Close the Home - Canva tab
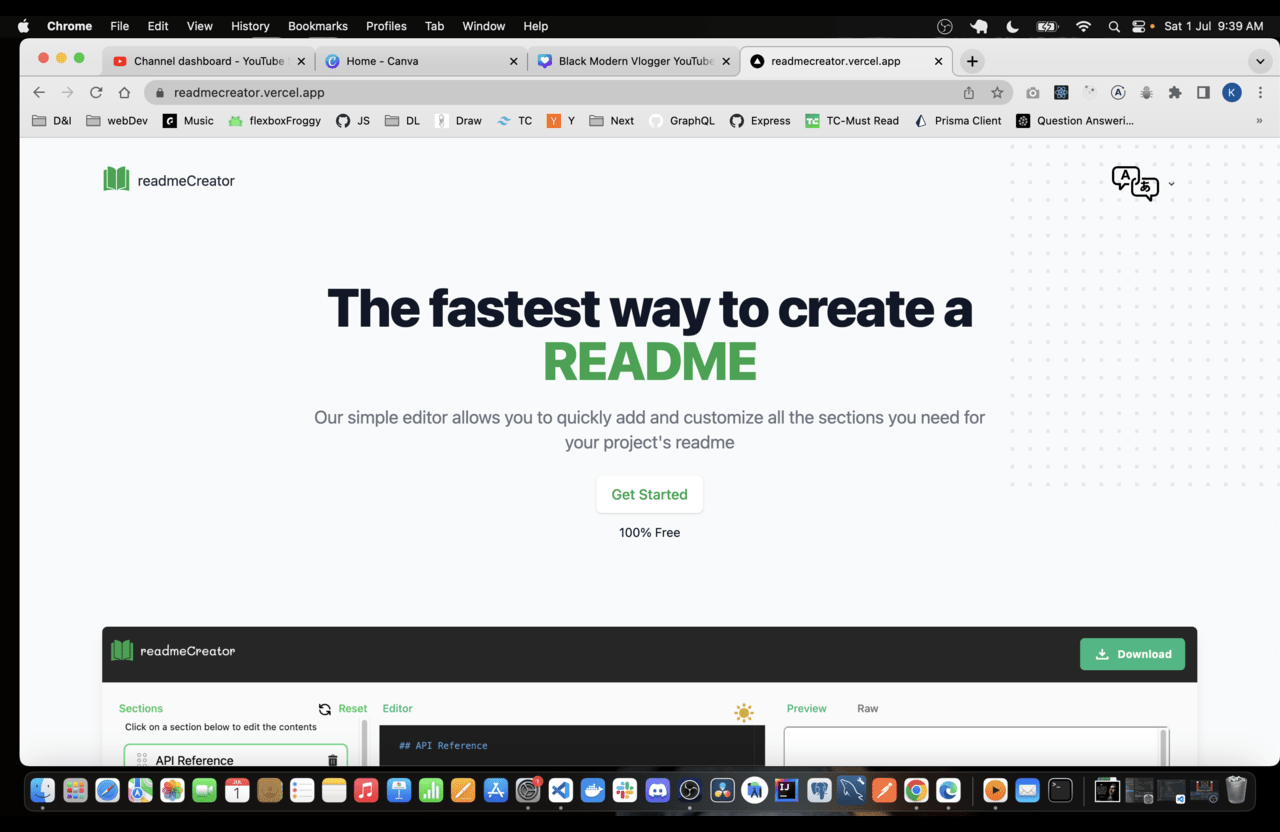This screenshot has height=832, width=1280. (x=514, y=61)
